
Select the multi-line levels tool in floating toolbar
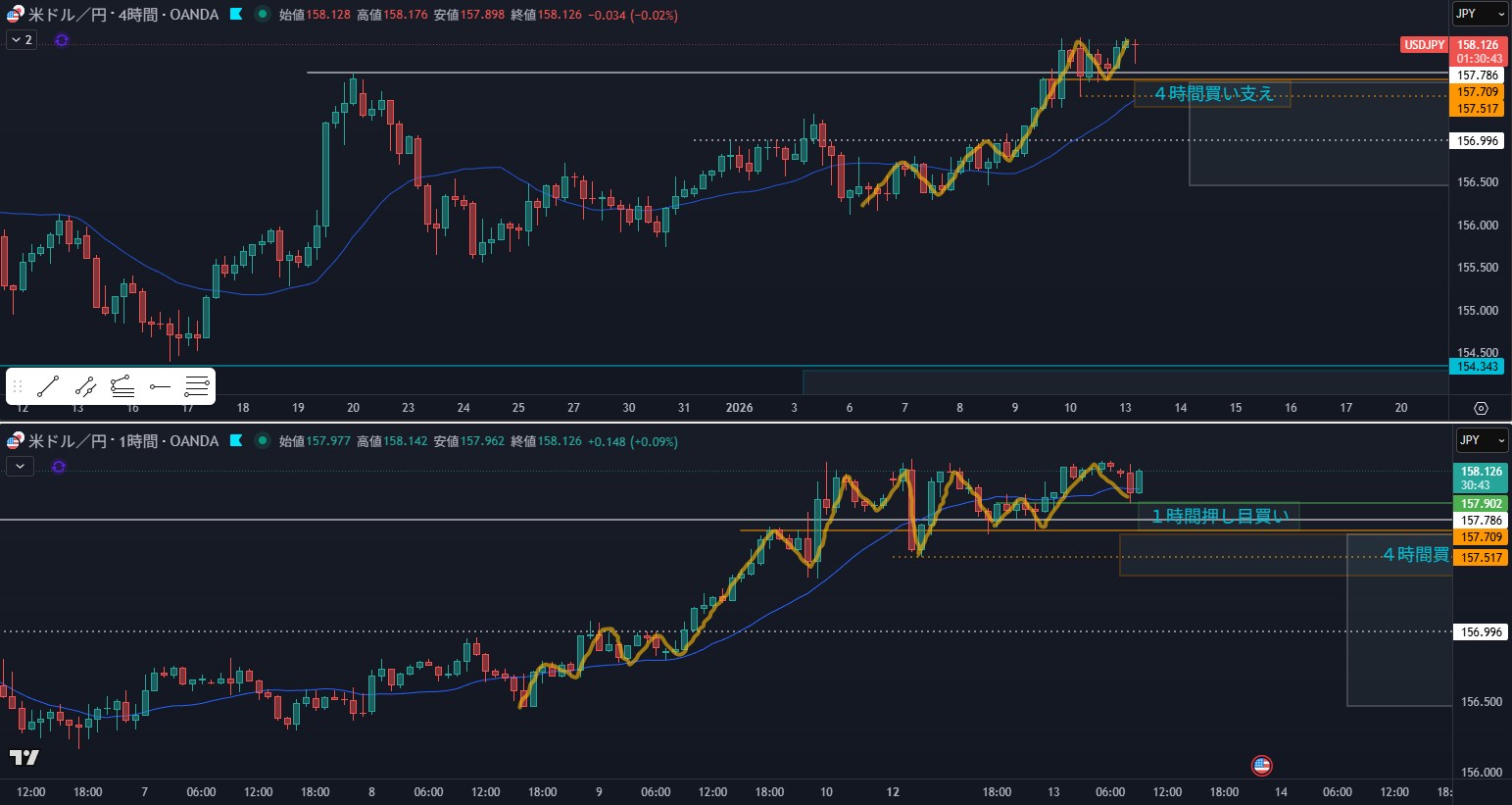[x=196, y=386]
